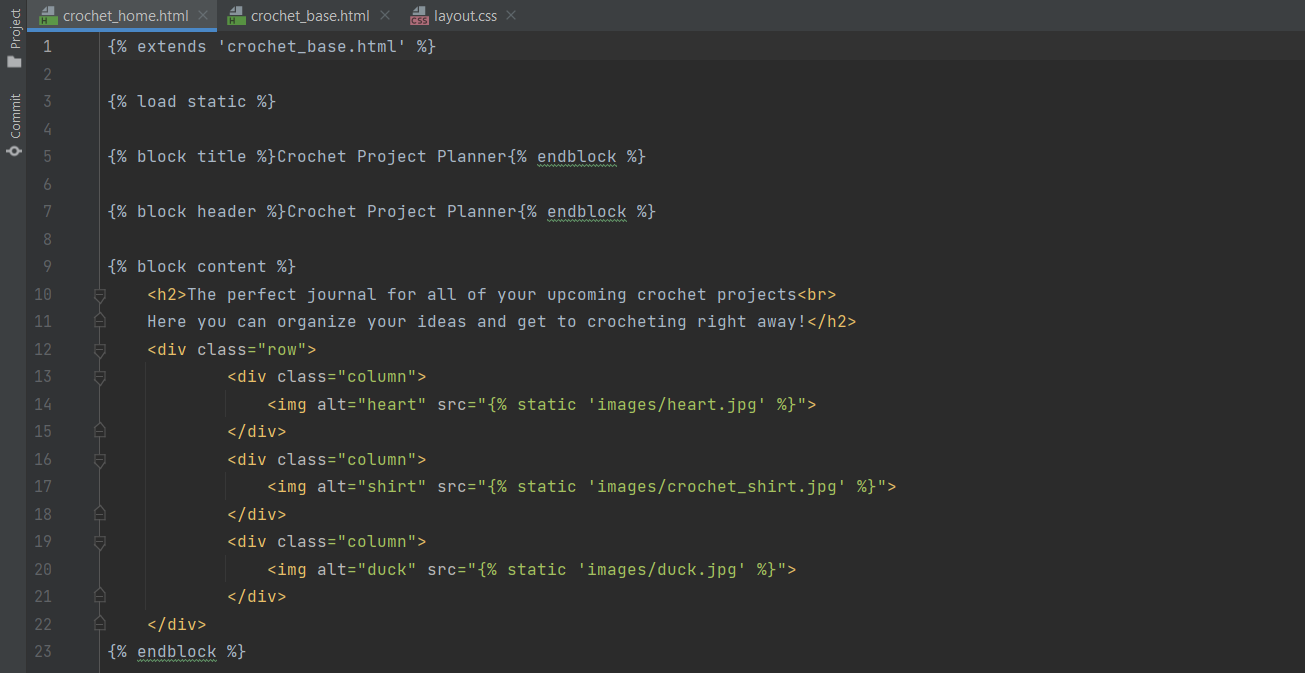Click the underlined endblock text on line 5
Screen dimensions: 1305x673
[576, 156]
